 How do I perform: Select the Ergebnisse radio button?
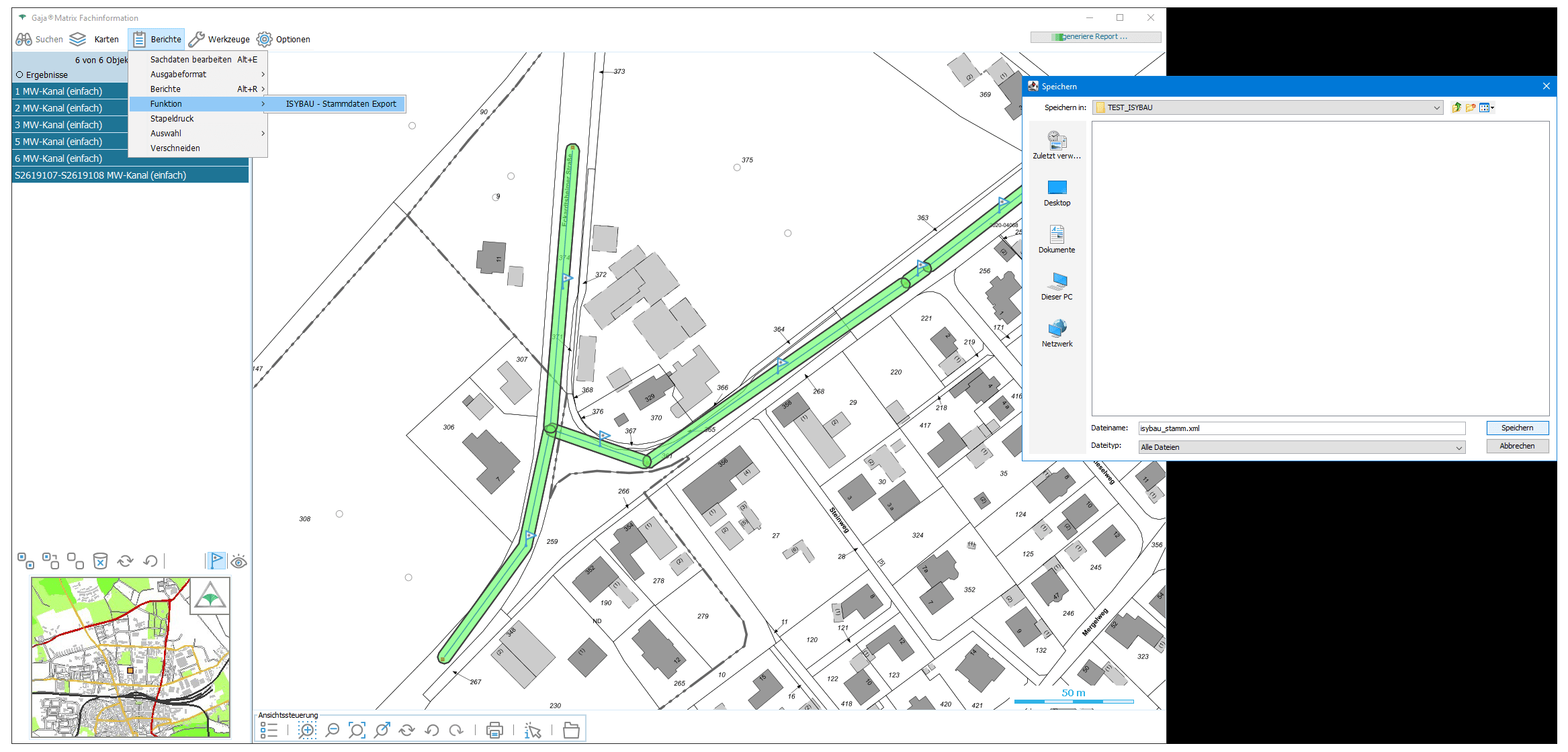19,75
